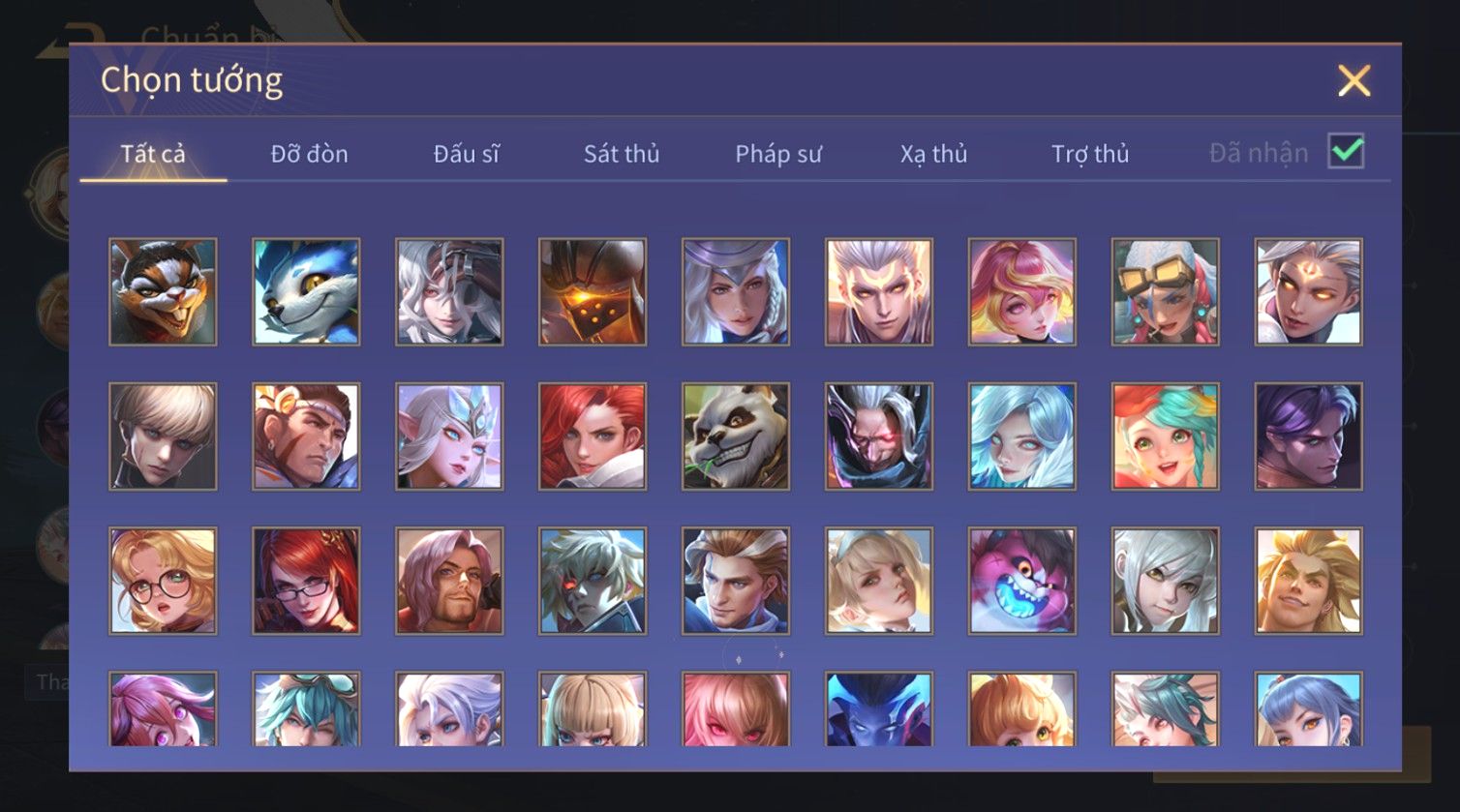Choose the blue fox hero portrait
Viewport: 1460px width, 812px height.
[306, 292]
